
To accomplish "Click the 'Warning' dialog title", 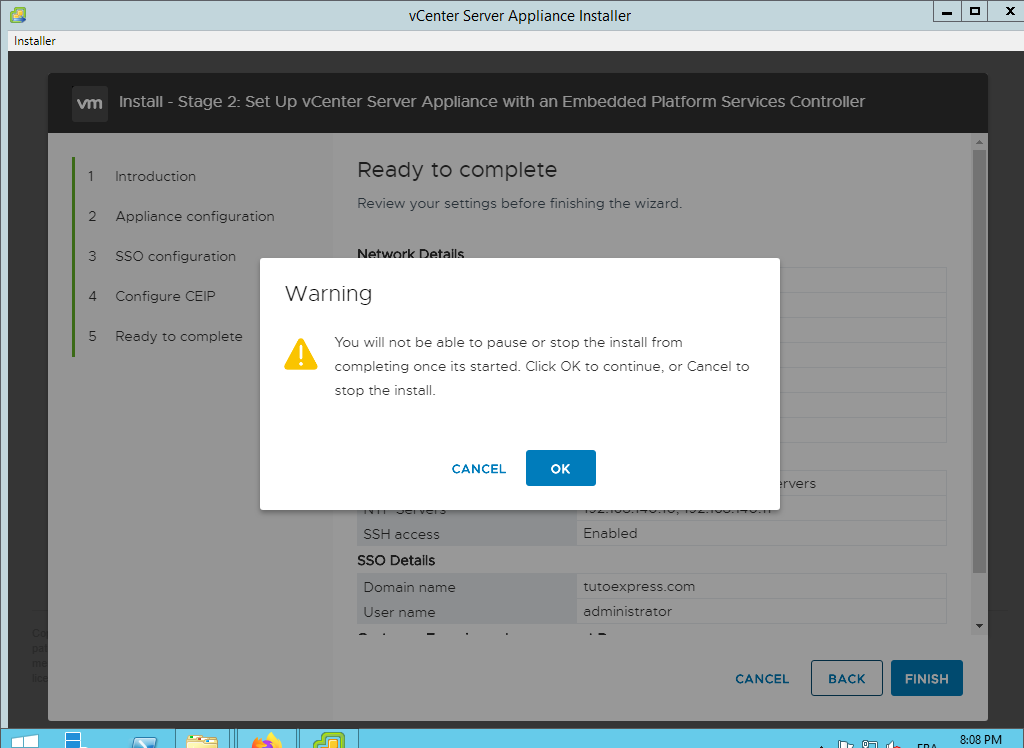I will 328,293.
